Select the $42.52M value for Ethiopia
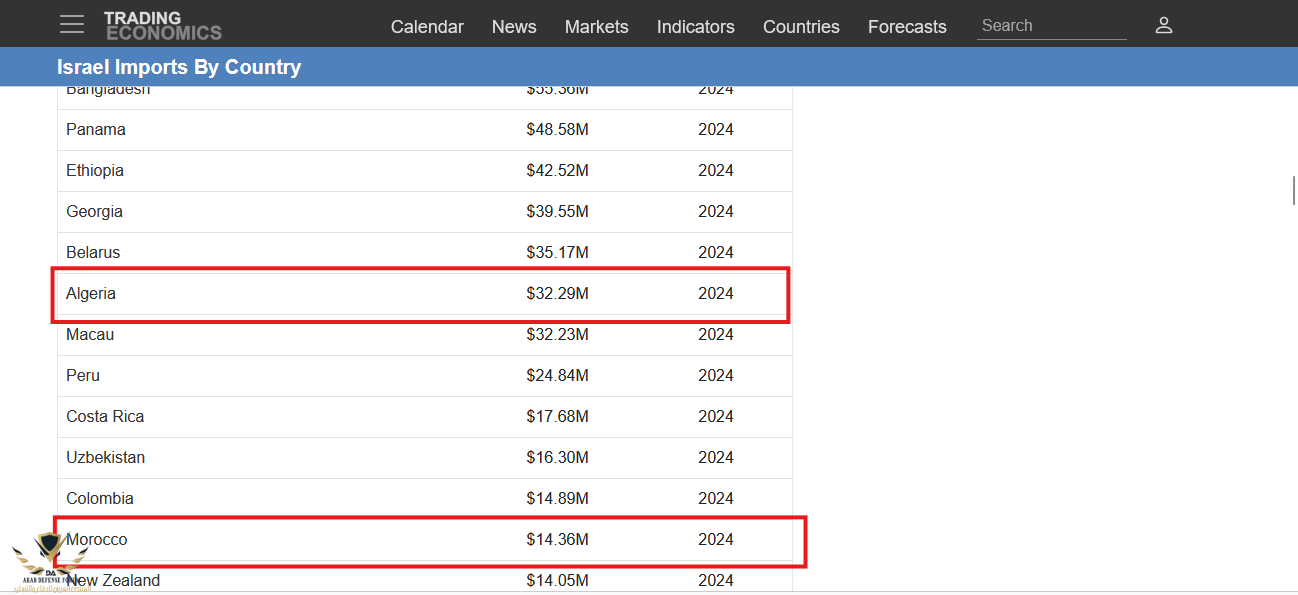Screen dimensions: 1298x595 [558, 171]
